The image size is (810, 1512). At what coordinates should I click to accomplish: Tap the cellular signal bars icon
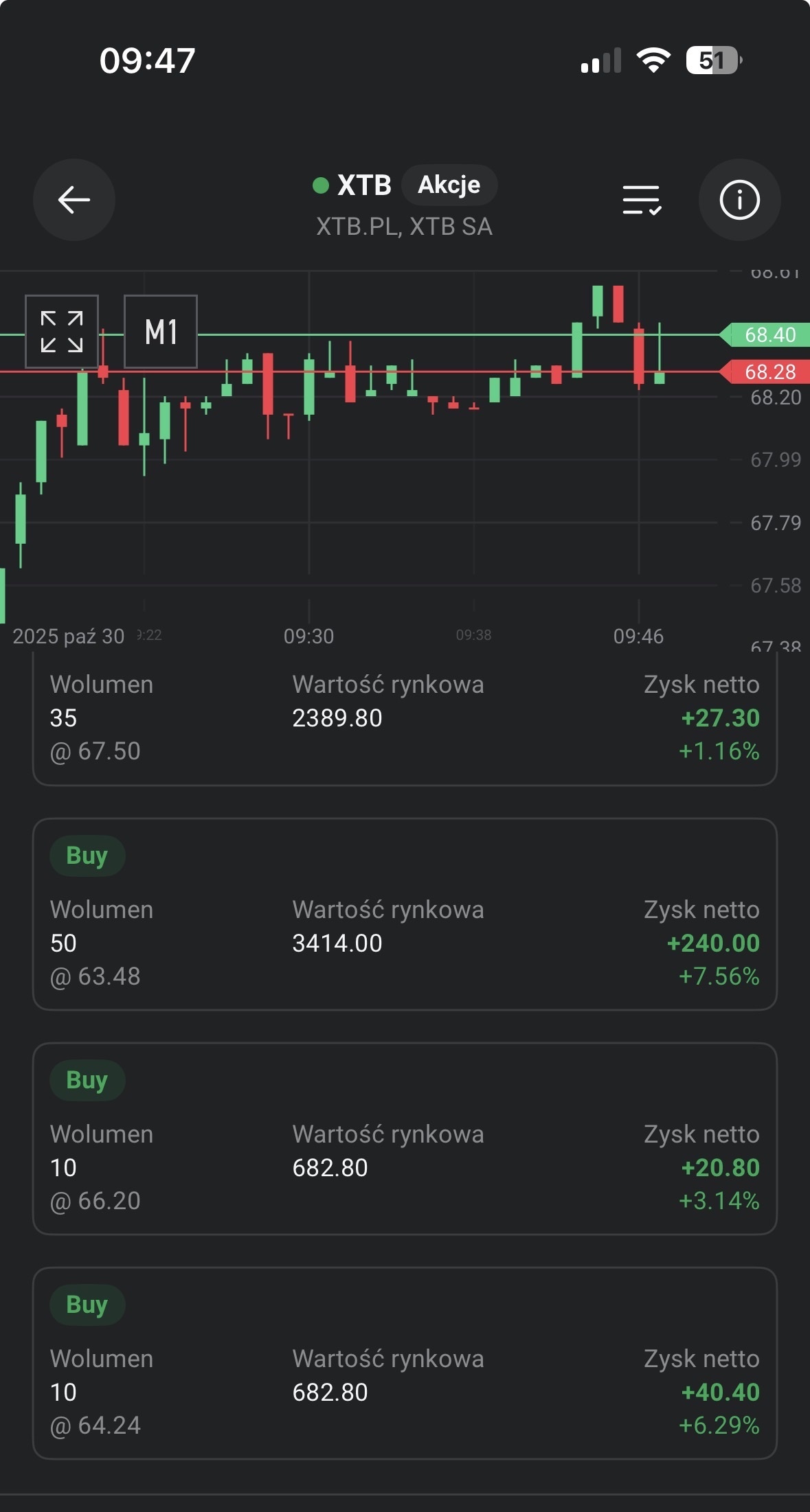click(600, 60)
